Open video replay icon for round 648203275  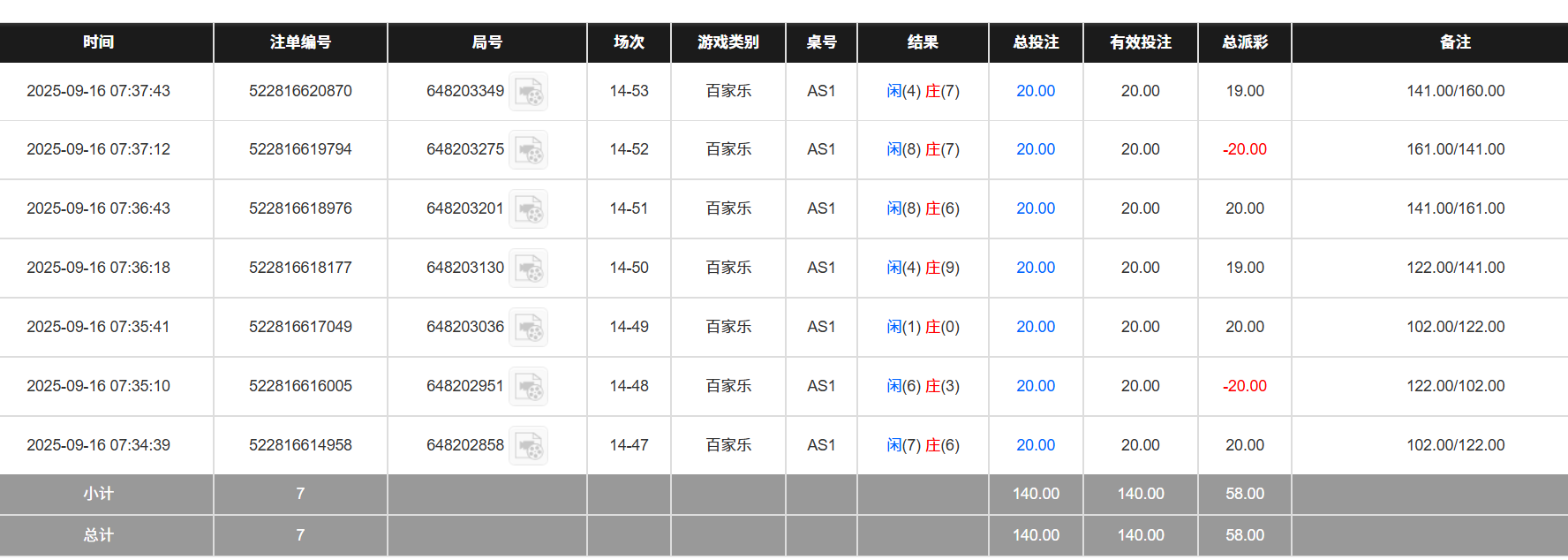pos(529,150)
